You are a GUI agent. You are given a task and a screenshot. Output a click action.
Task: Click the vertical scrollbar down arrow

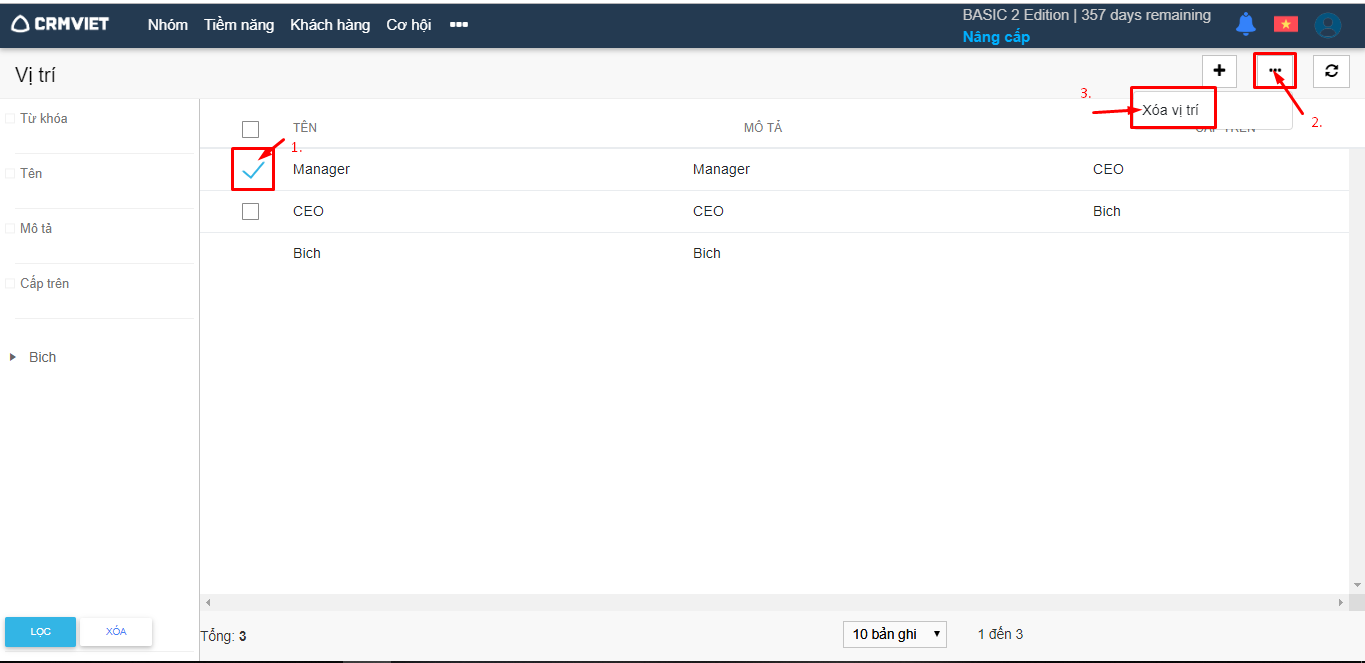pyautogui.click(x=1356, y=585)
